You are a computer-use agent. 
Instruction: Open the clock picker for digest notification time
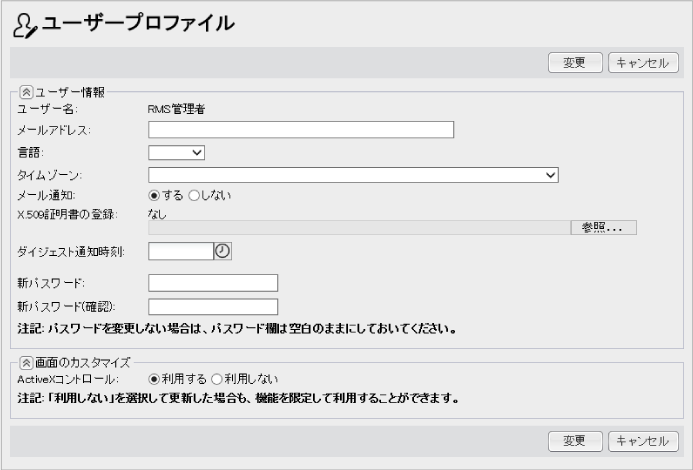tap(223, 251)
